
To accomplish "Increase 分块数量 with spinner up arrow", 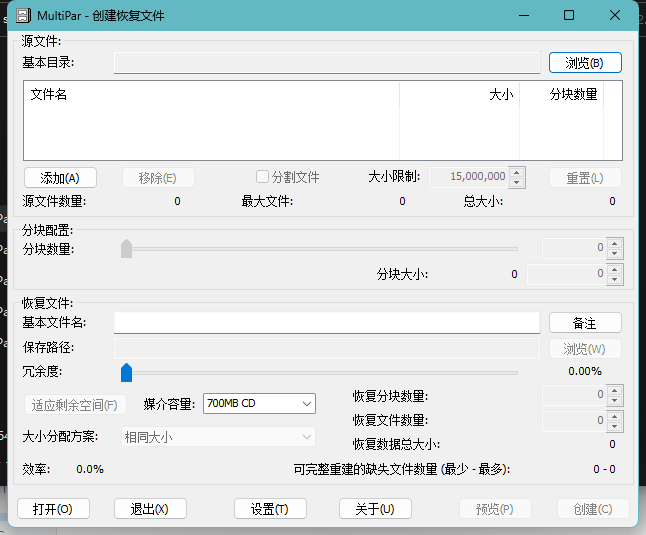I will point(615,243).
